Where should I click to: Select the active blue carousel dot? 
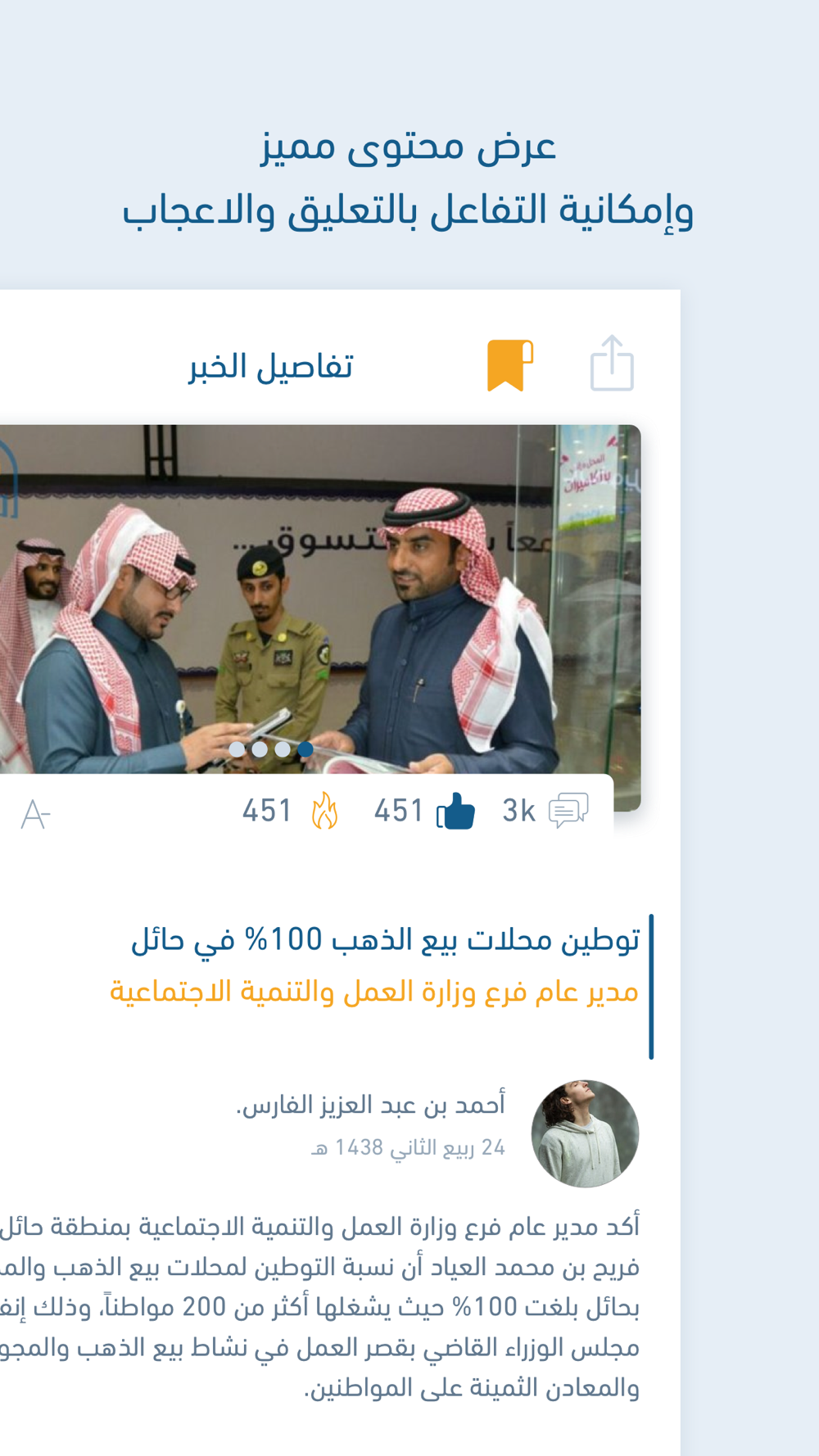pos(305,748)
